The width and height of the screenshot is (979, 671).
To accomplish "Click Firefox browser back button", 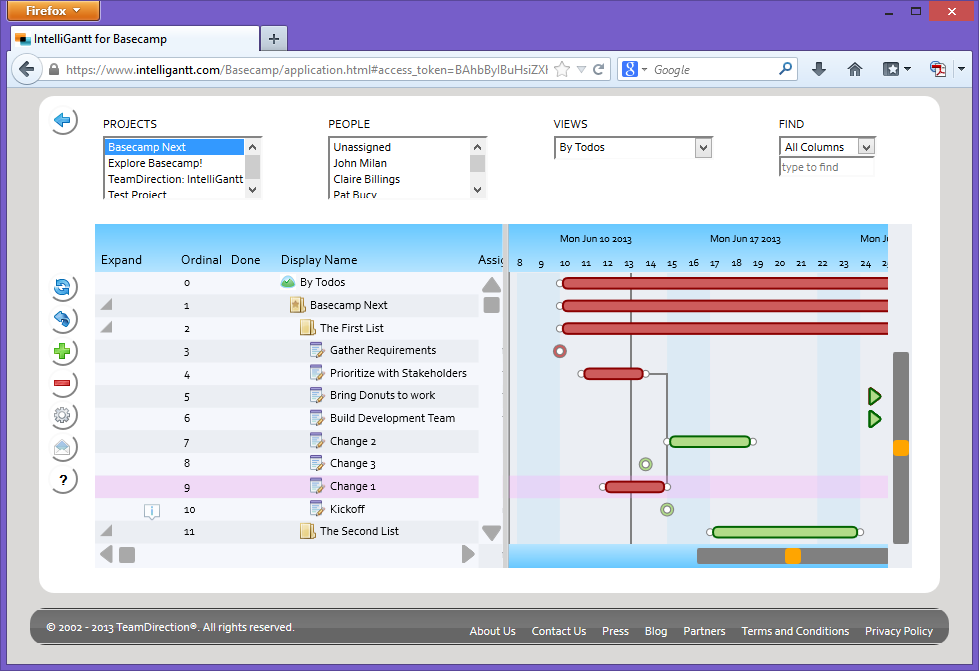I will tap(26, 69).
